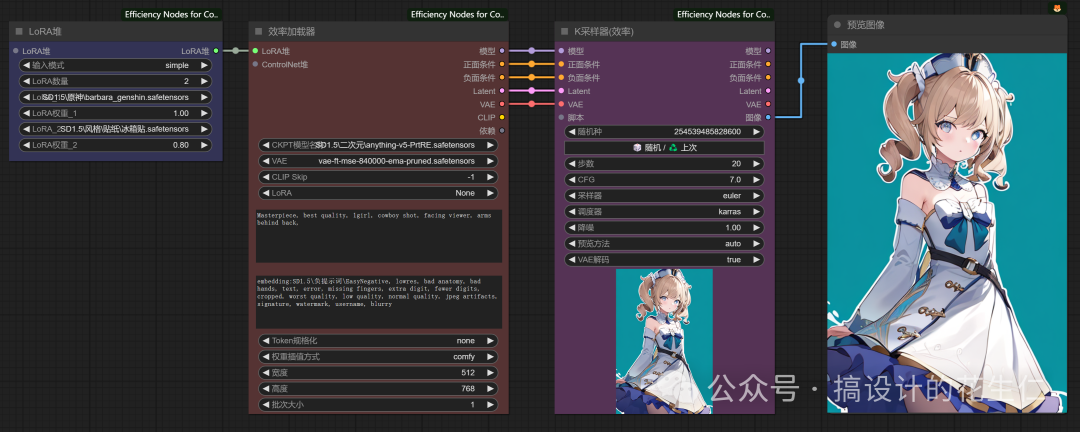The width and height of the screenshot is (1080, 432).
Task: Decrease CLIP Skip with its left arrow
Action: [266, 177]
